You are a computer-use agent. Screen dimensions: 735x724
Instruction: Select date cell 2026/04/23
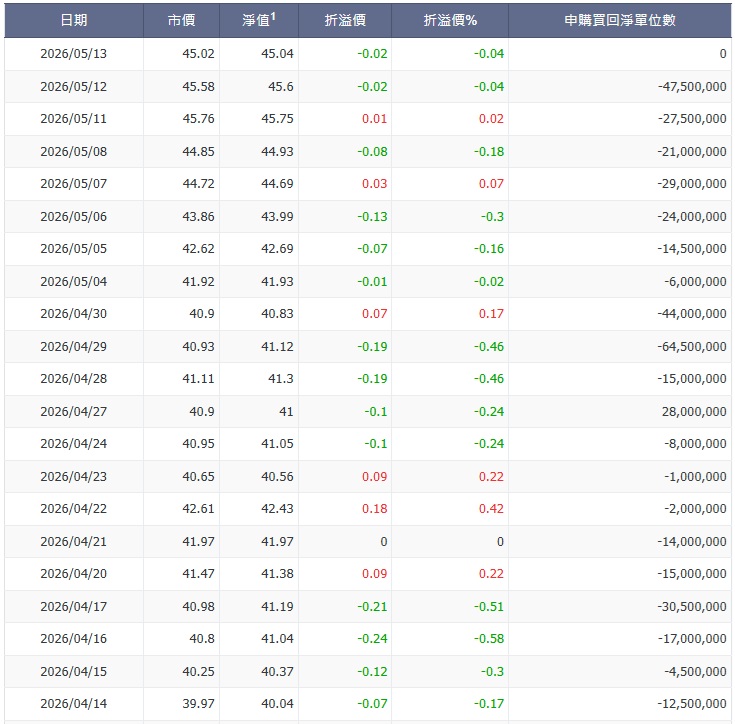point(74,477)
